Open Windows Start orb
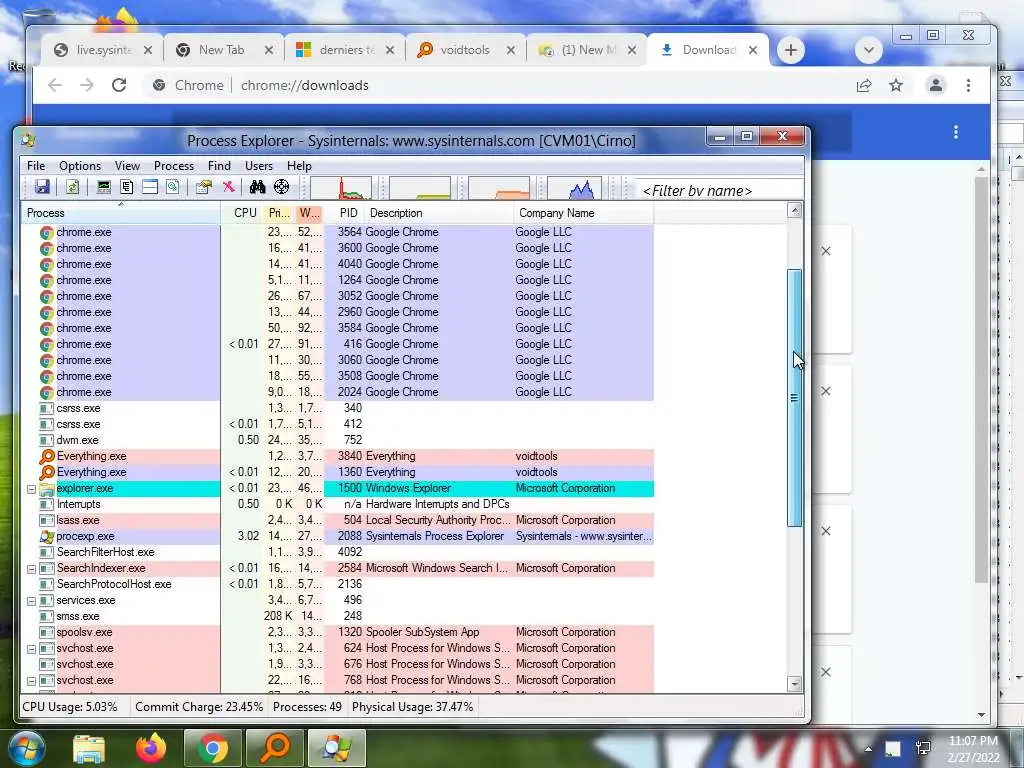This screenshot has width=1024, height=768. tap(25, 748)
